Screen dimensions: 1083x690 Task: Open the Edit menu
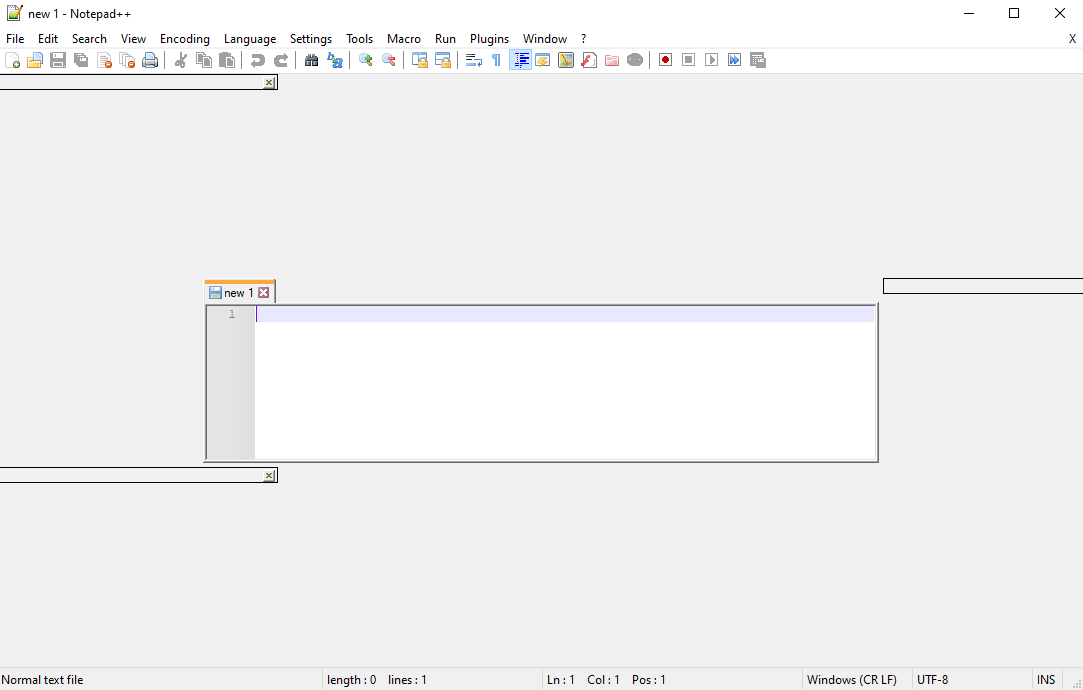tap(48, 39)
